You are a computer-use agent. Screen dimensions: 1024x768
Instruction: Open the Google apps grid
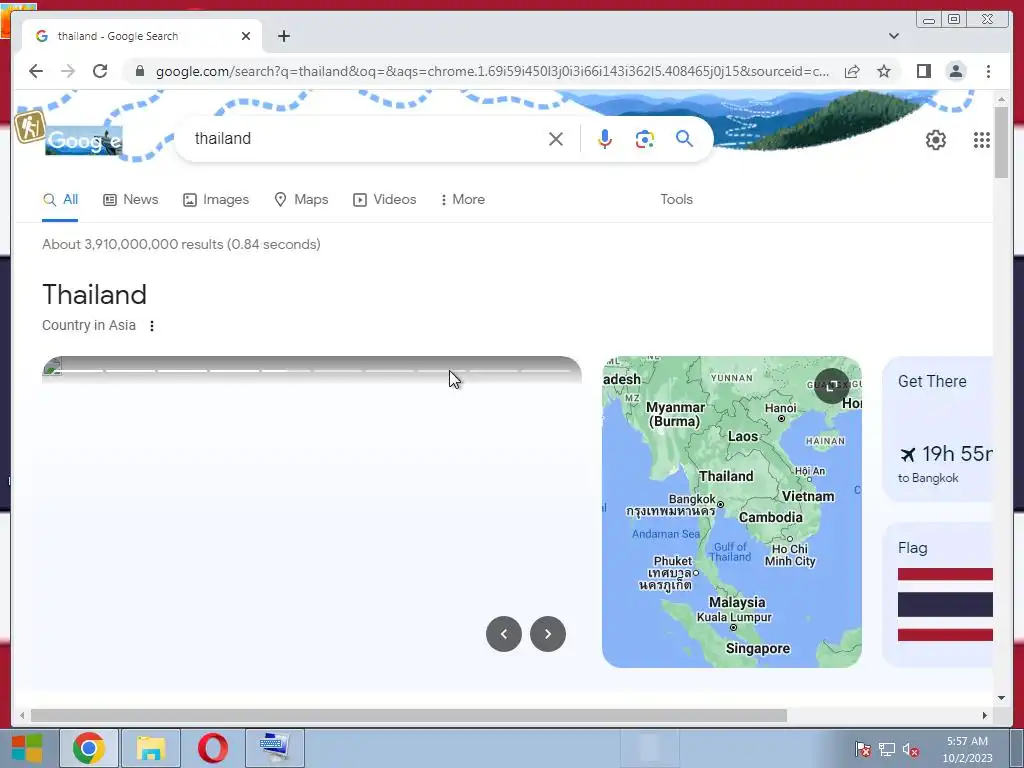coord(982,140)
